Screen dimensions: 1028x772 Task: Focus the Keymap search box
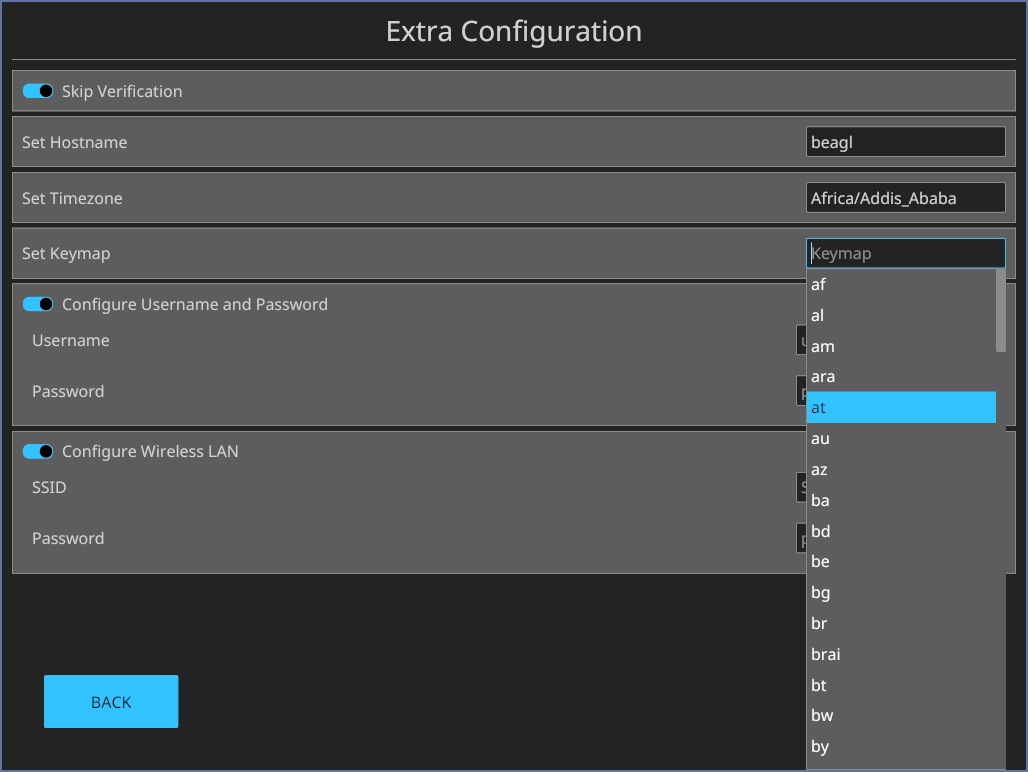click(x=905, y=253)
